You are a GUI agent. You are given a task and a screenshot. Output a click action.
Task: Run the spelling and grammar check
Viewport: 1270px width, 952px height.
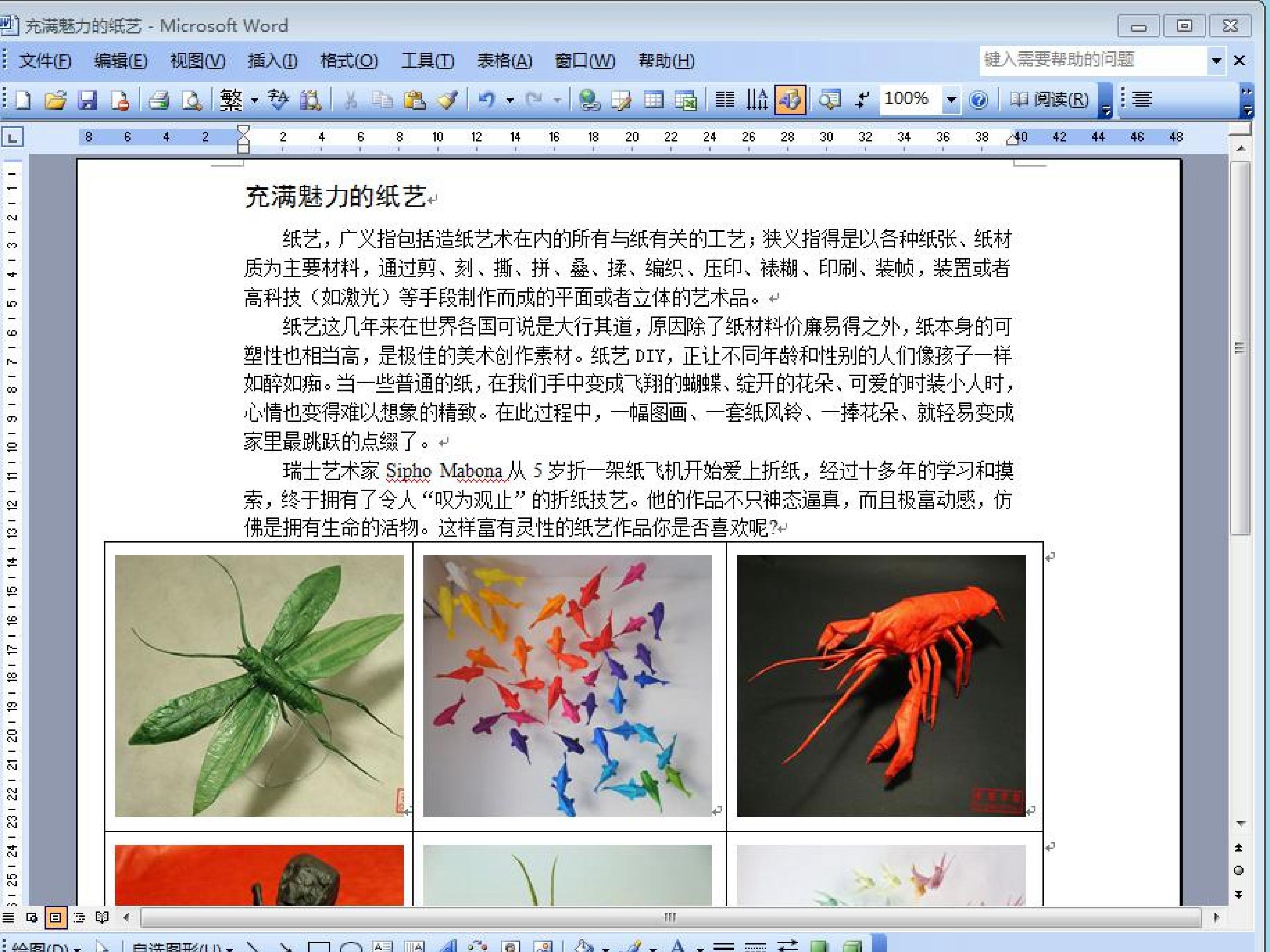coord(278,100)
